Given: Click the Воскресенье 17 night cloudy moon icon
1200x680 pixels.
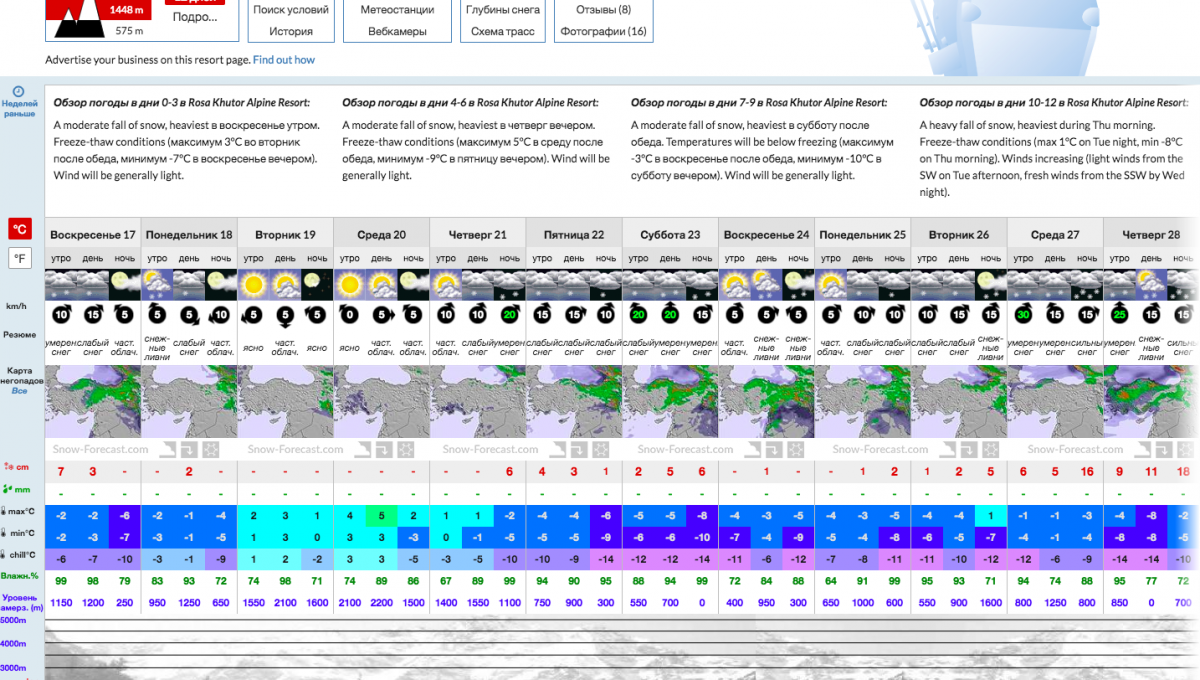Looking at the screenshot, I should coord(125,283).
